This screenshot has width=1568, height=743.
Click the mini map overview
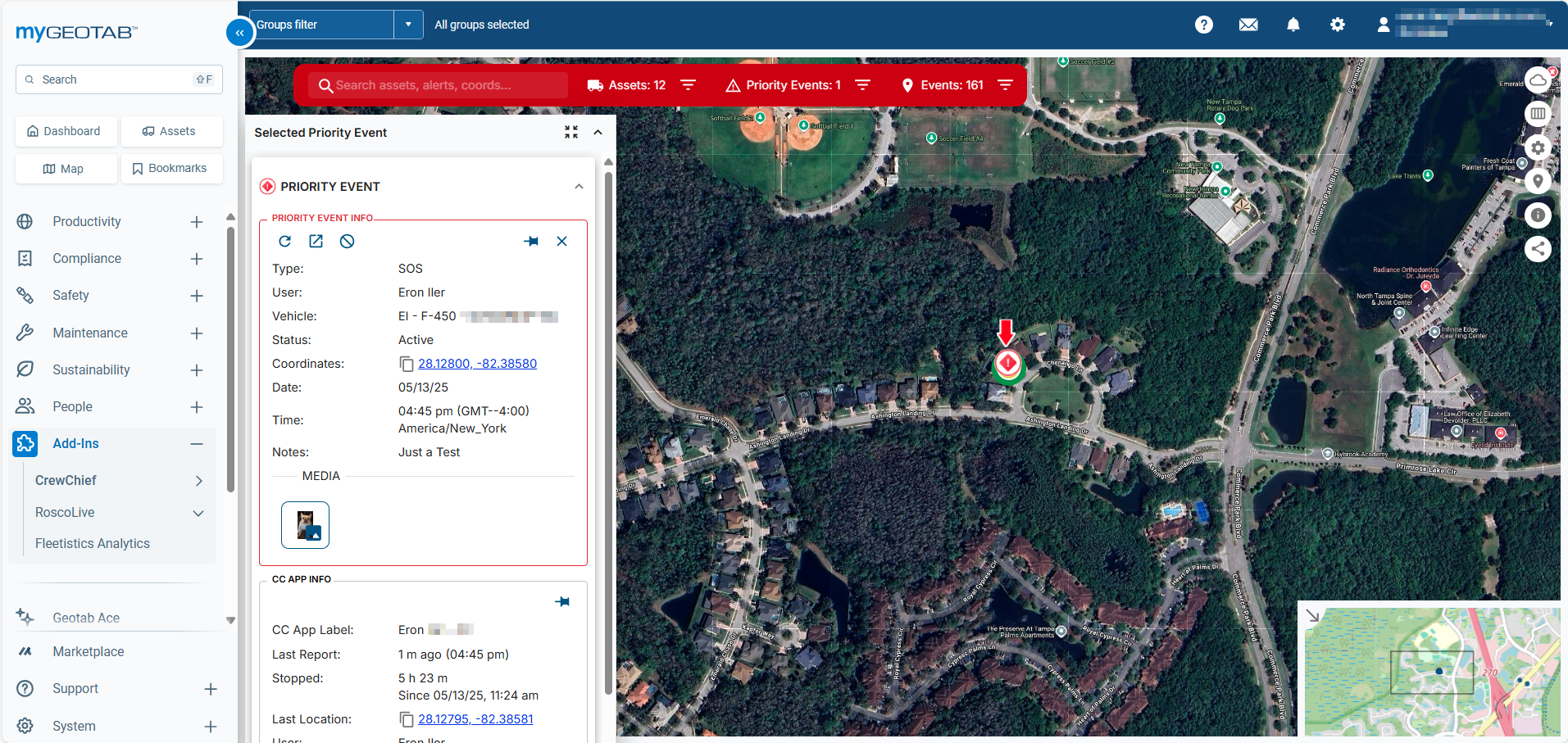1433,672
